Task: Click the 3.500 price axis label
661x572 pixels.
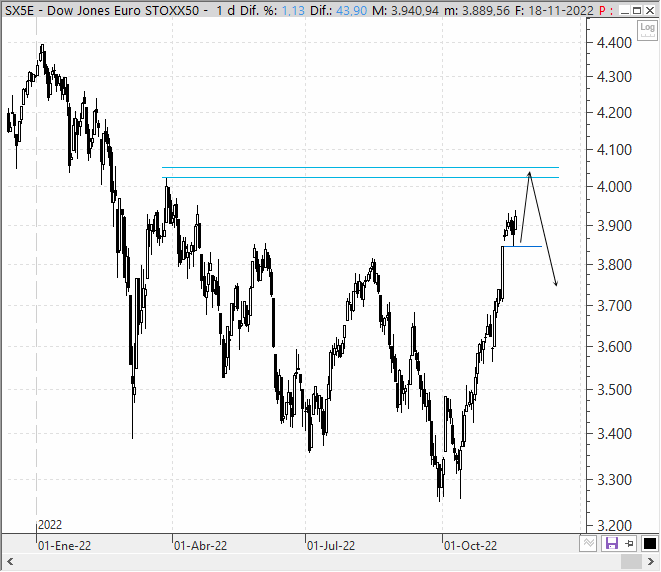Action: (614, 389)
